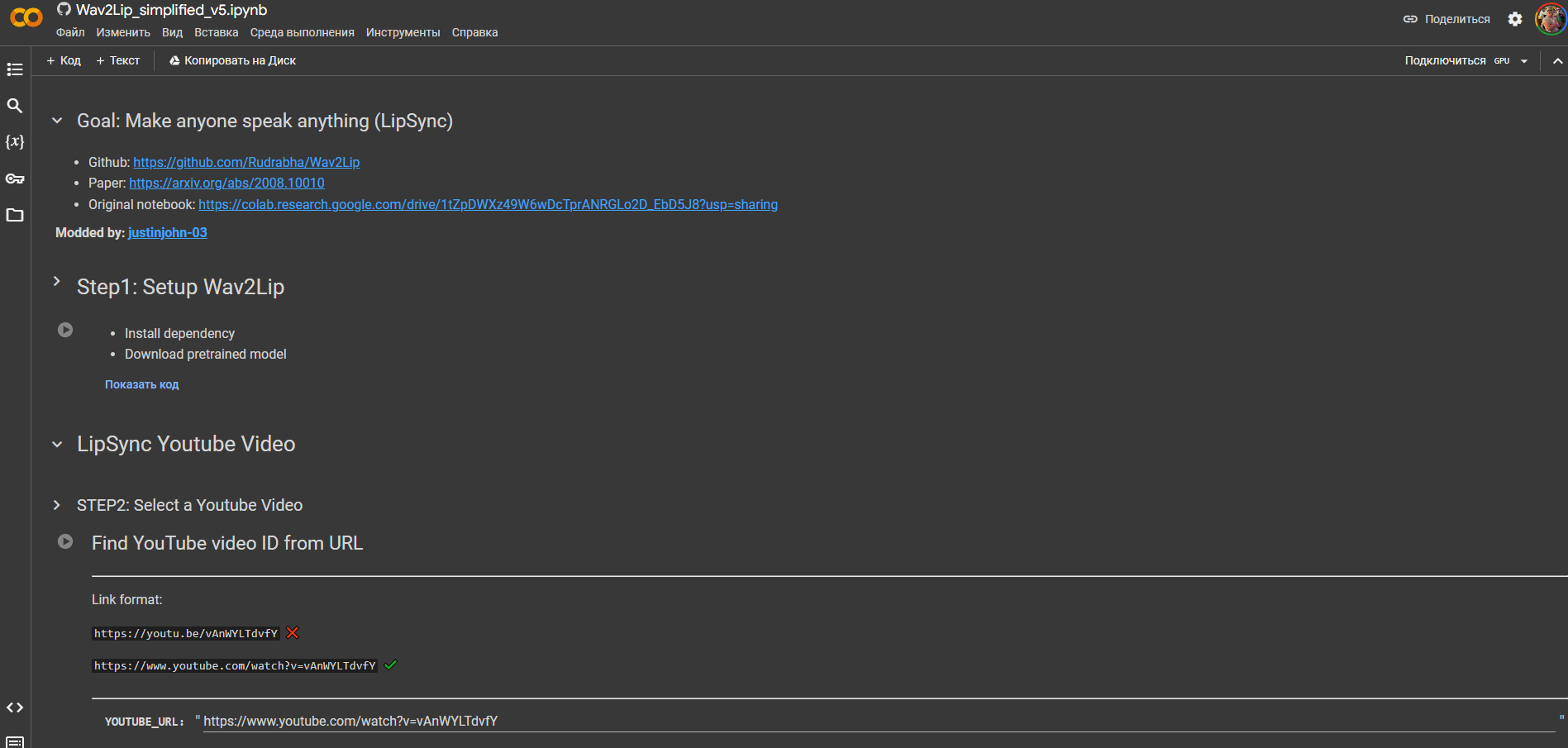The image size is (1568, 748).
Task: Open the Вставка menu
Action: [217, 32]
